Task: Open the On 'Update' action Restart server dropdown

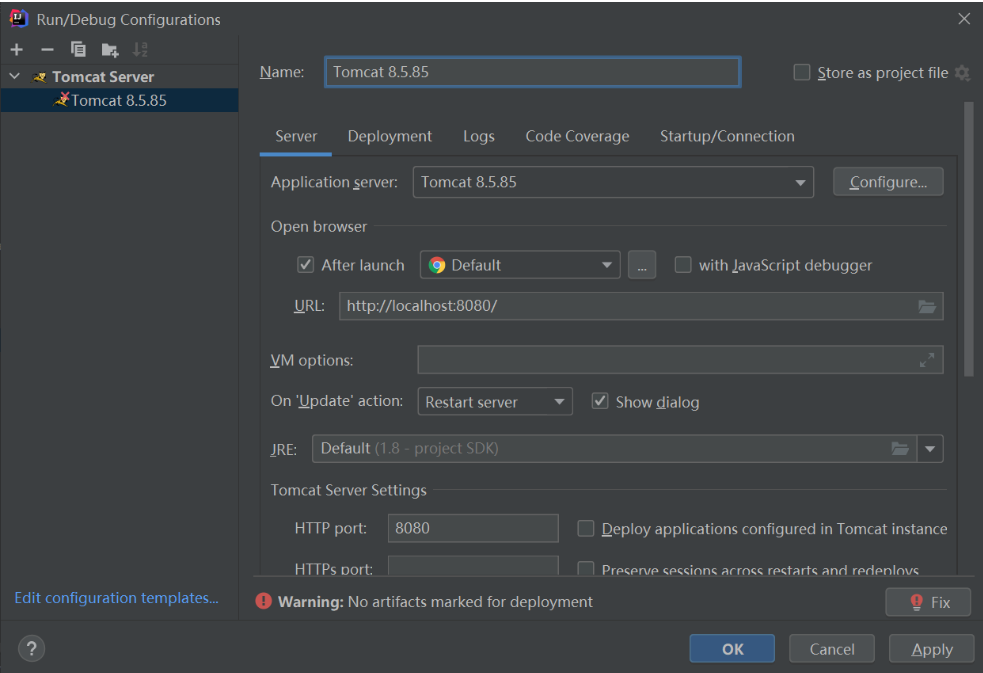Action: (x=495, y=402)
